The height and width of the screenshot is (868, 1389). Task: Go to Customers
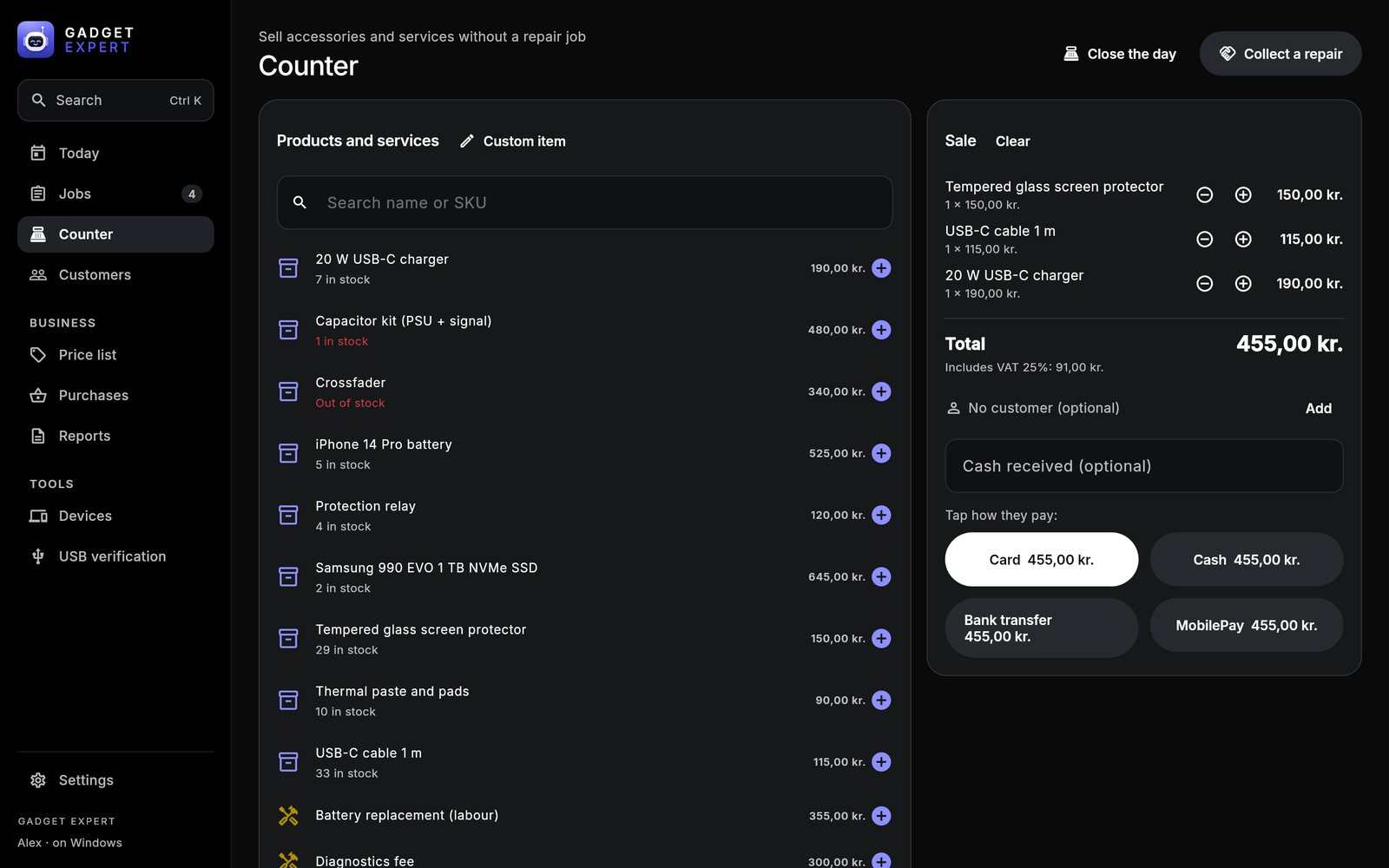point(115,274)
